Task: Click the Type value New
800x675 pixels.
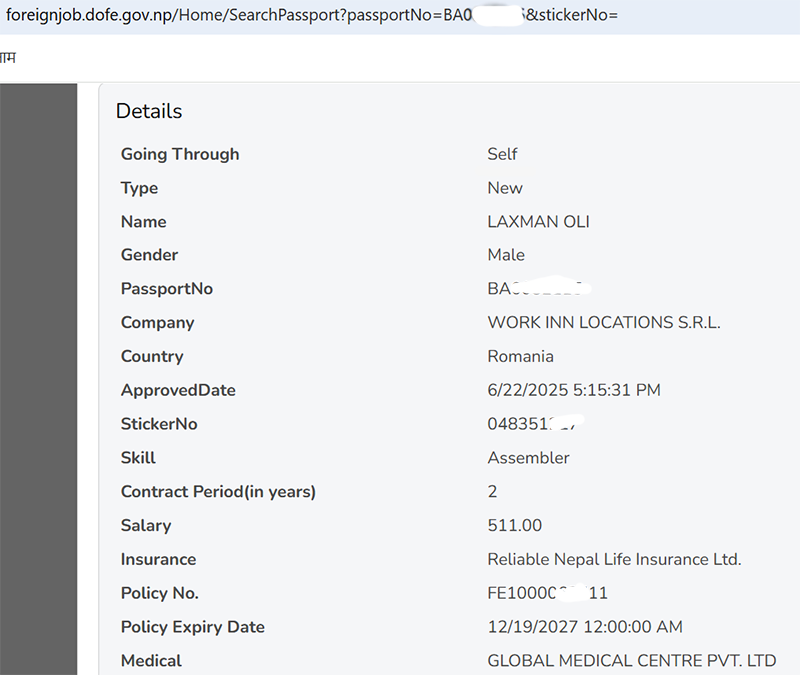Action: click(x=505, y=188)
